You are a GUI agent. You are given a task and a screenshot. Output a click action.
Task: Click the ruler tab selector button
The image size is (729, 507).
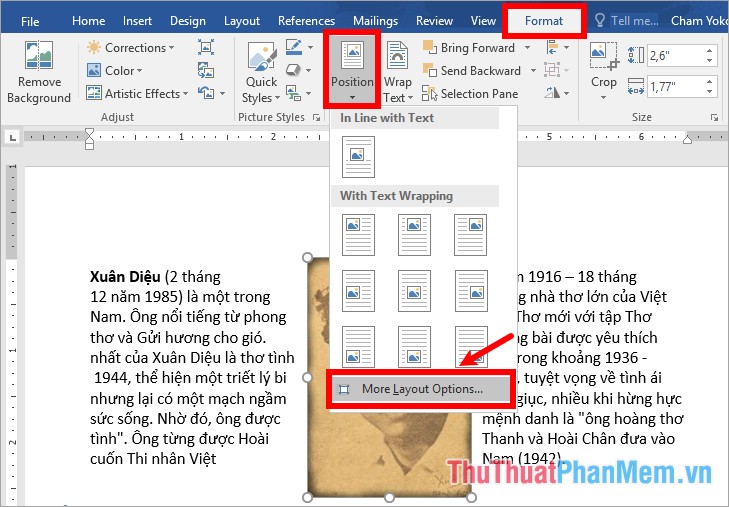click(x=13, y=137)
